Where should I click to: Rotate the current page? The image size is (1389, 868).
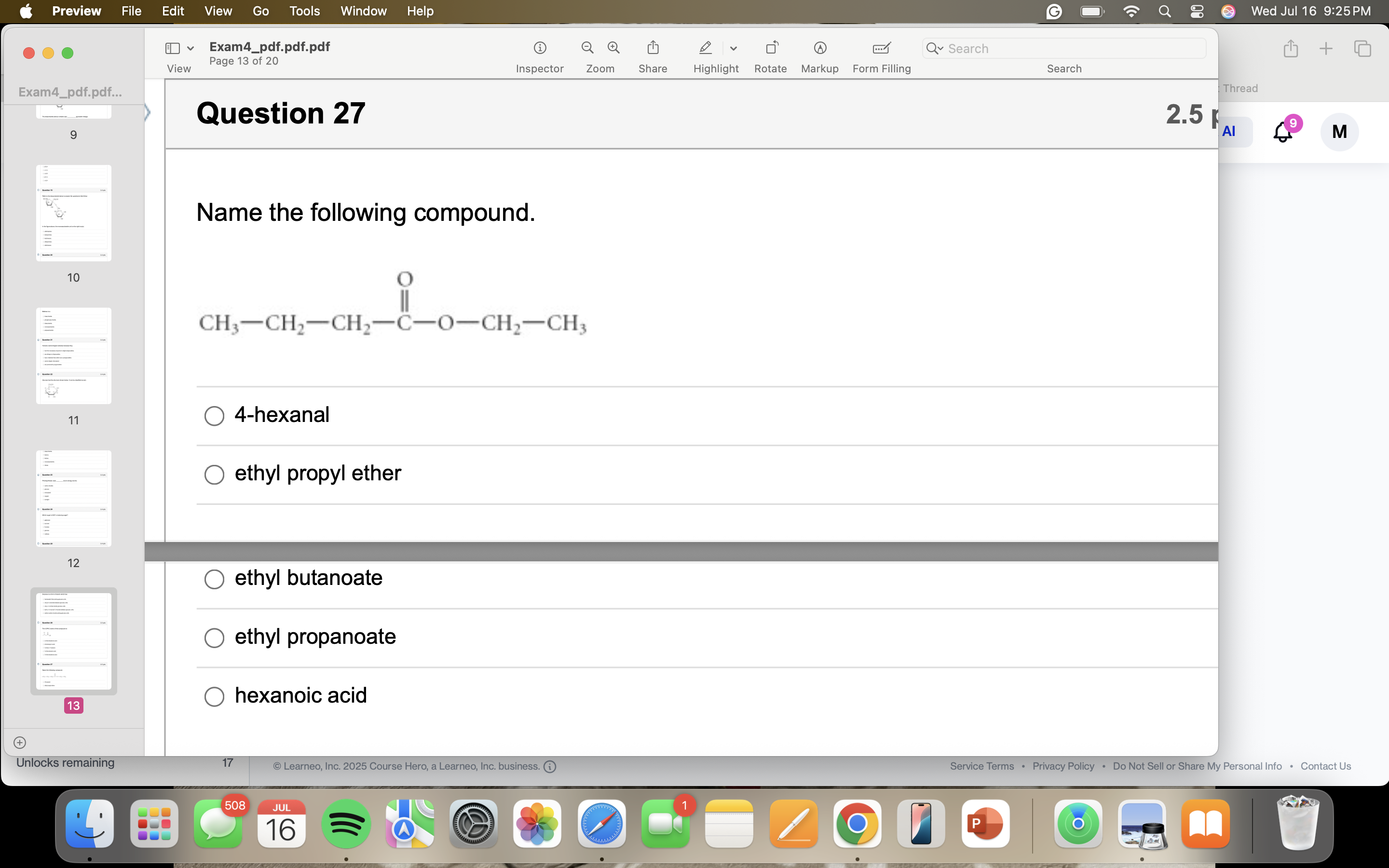pyautogui.click(x=770, y=48)
